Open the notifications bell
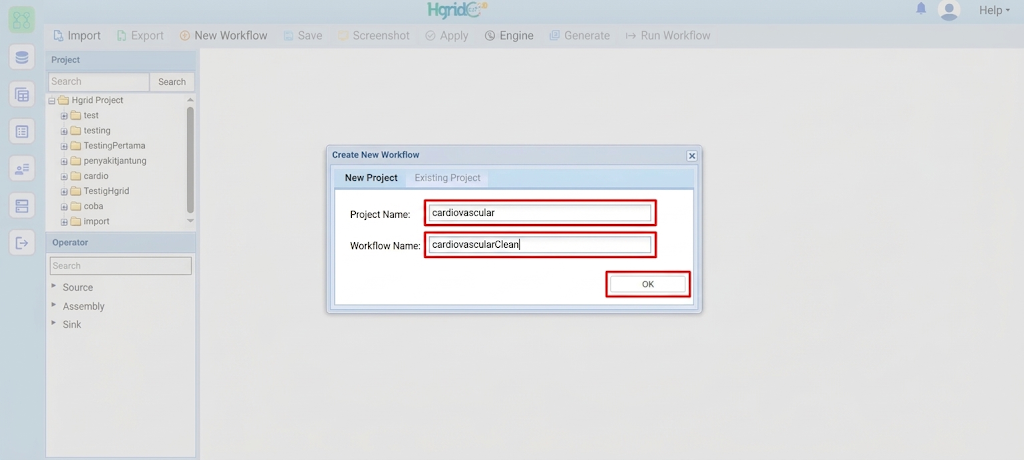 click(x=921, y=8)
